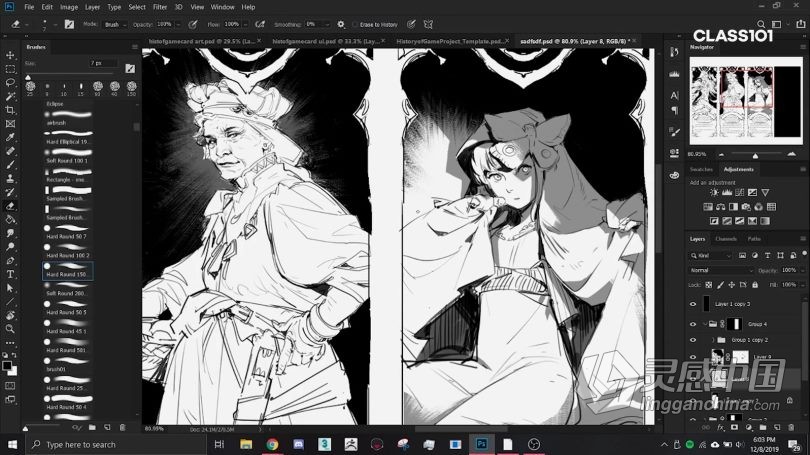The image size is (810, 455).
Task: Toggle lock all padlock icon
Action: [755, 285]
